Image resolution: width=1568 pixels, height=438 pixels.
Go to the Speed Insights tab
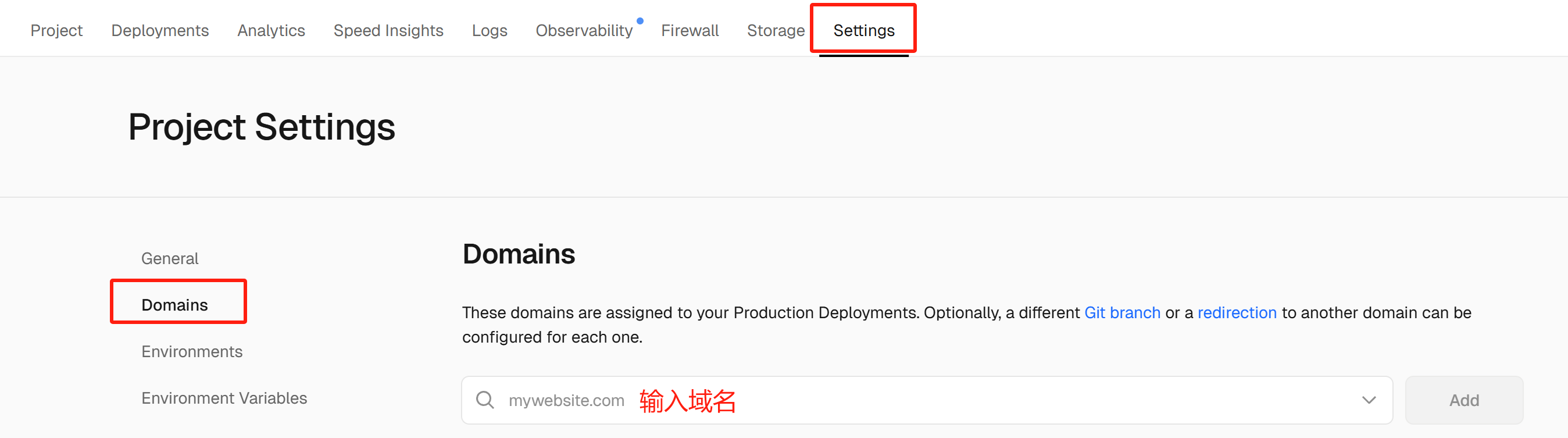(x=388, y=30)
